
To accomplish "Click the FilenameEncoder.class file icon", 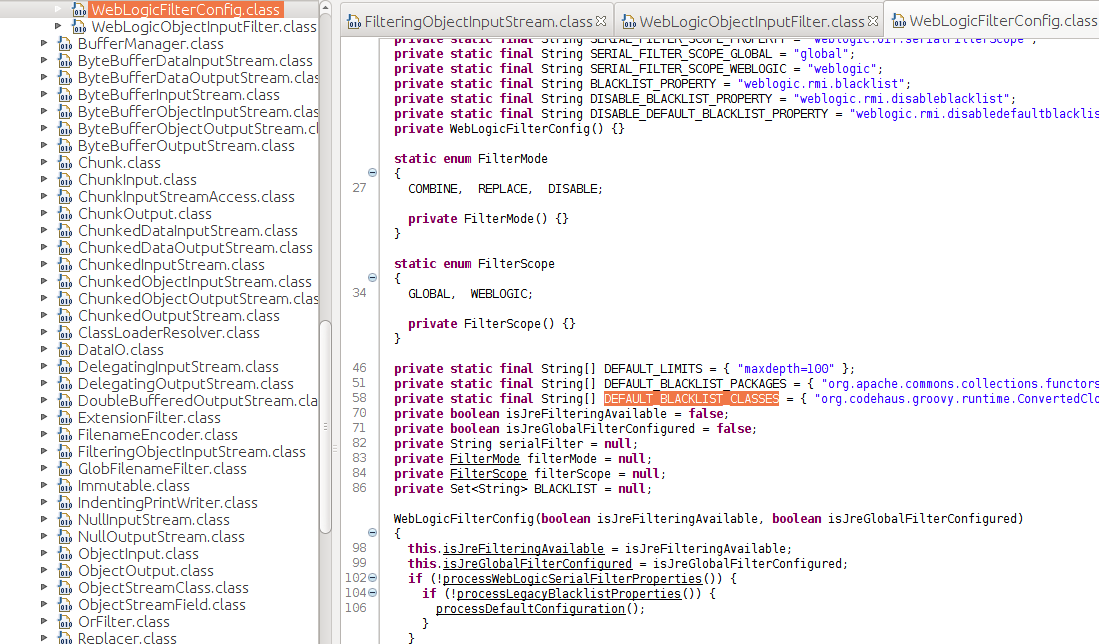I will point(65,435).
